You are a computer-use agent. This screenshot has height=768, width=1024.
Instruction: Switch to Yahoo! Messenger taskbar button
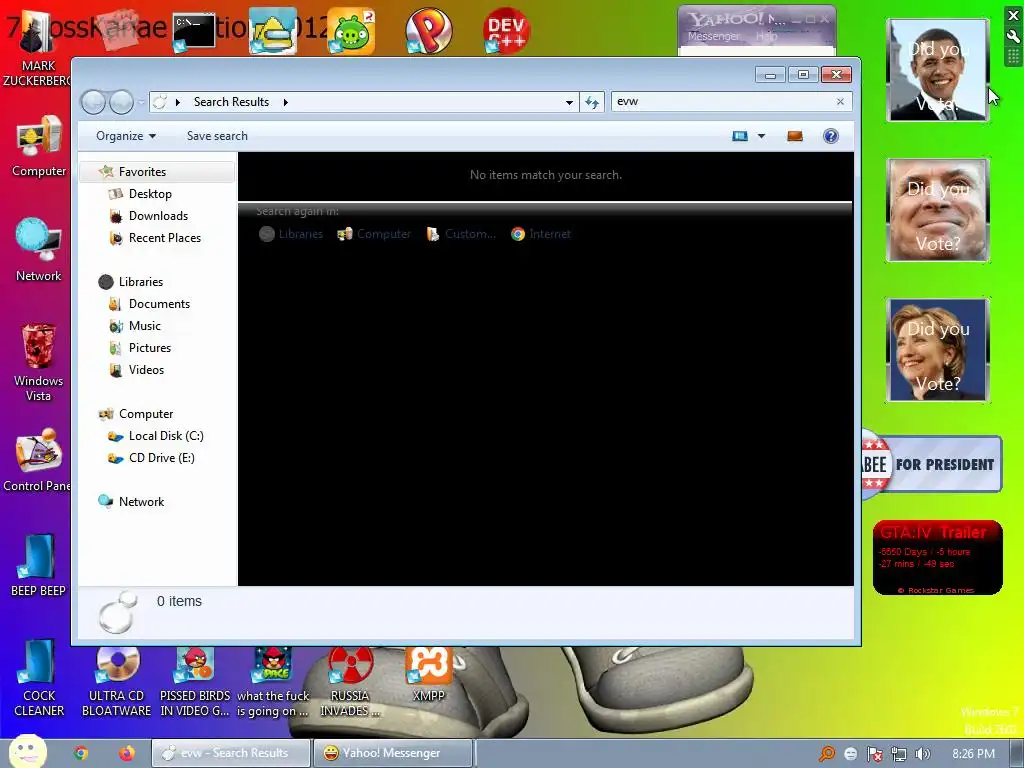click(x=392, y=753)
